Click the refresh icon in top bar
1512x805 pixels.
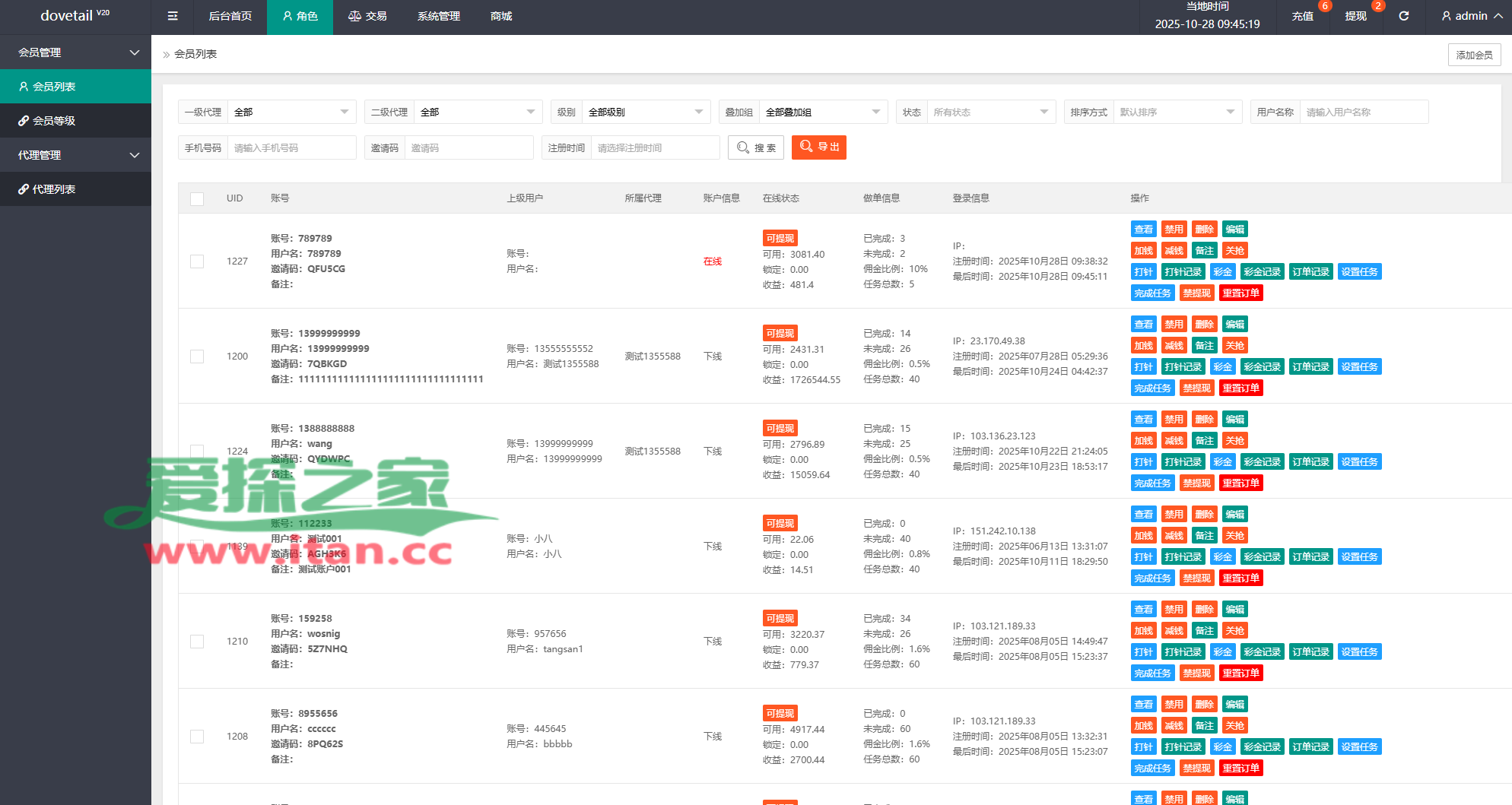[1403, 16]
